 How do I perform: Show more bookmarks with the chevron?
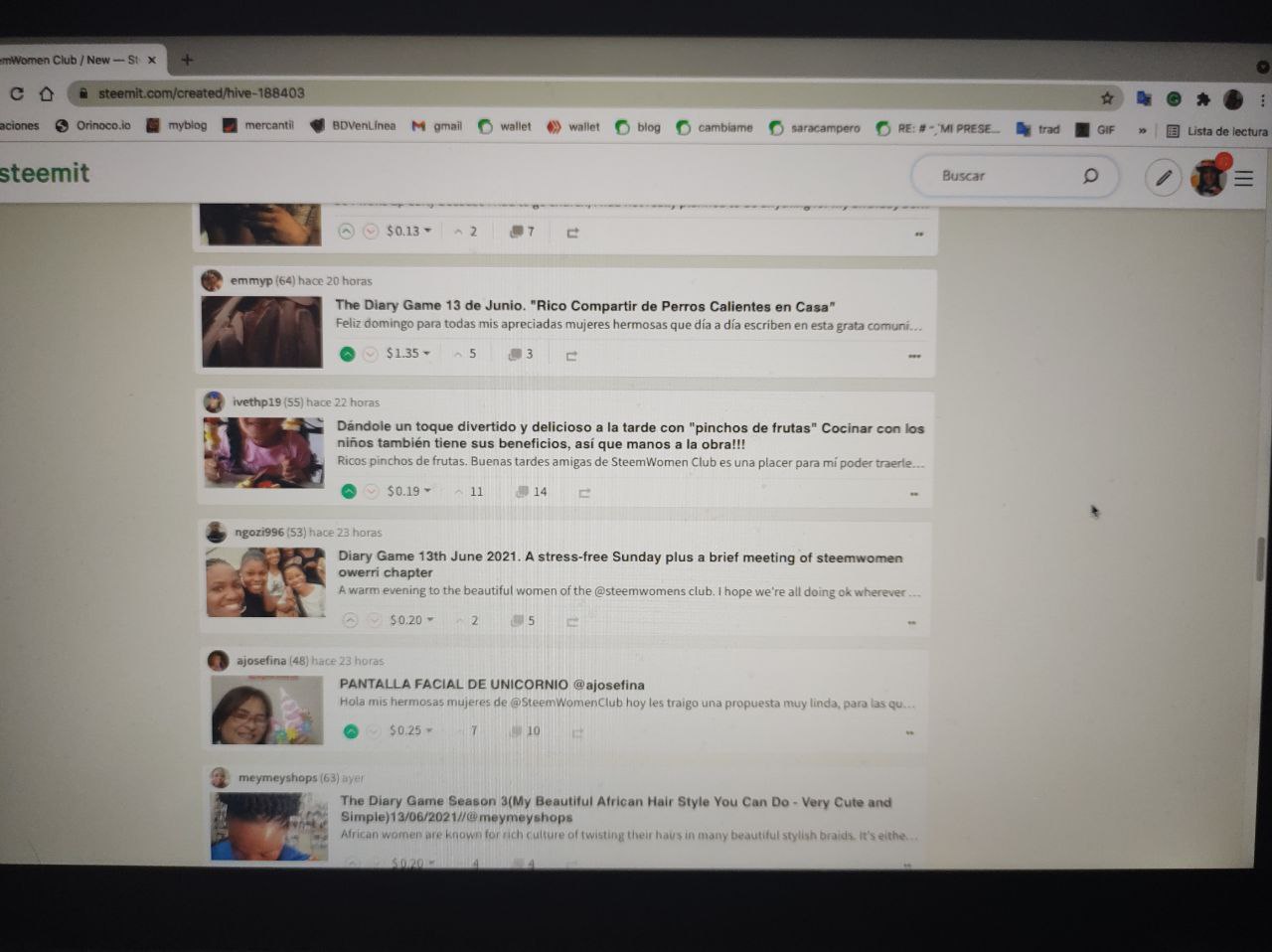click(x=1143, y=130)
